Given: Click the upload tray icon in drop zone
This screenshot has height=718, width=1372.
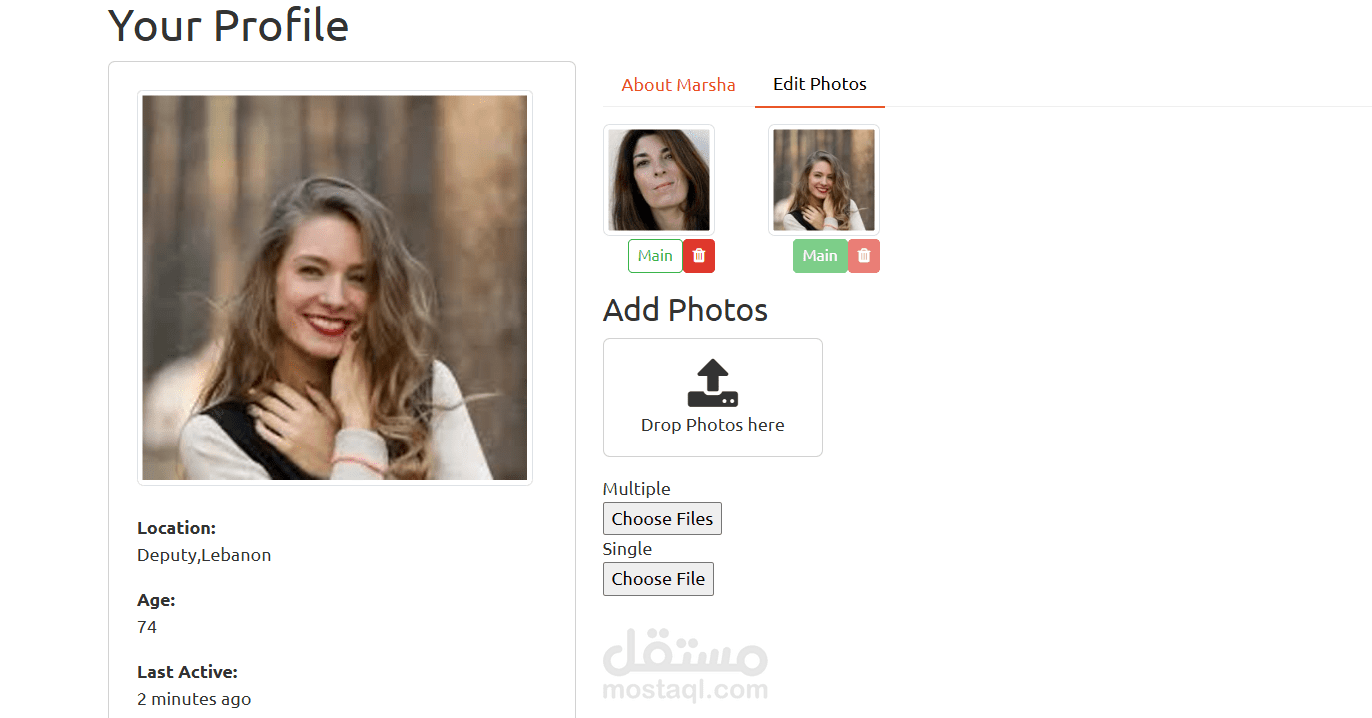Looking at the screenshot, I should [x=713, y=383].
